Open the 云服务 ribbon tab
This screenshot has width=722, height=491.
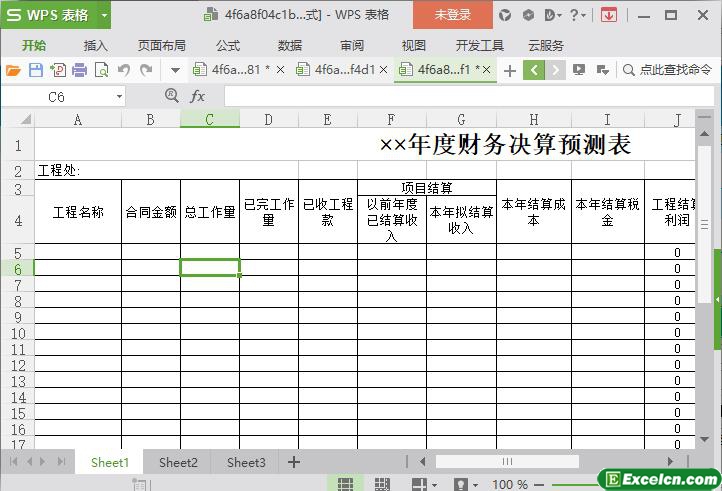[x=546, y=46]
